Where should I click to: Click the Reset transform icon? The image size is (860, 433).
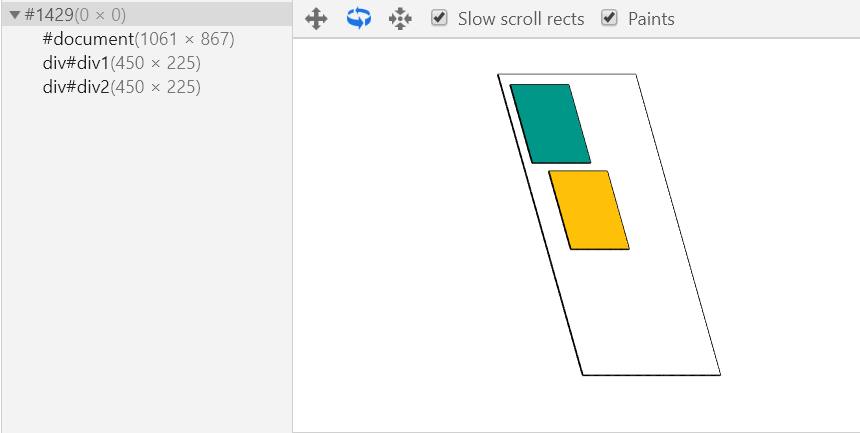click(x=400, y=19)
